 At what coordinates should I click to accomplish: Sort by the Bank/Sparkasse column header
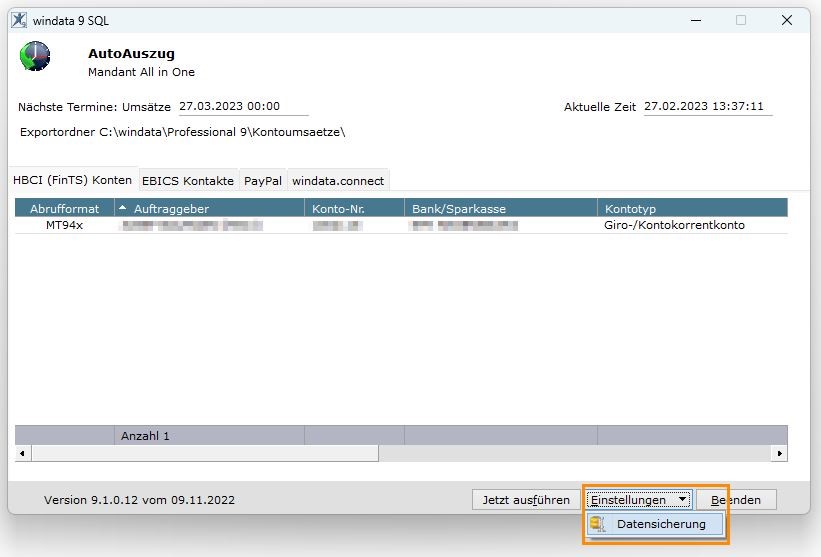[501, 208]
